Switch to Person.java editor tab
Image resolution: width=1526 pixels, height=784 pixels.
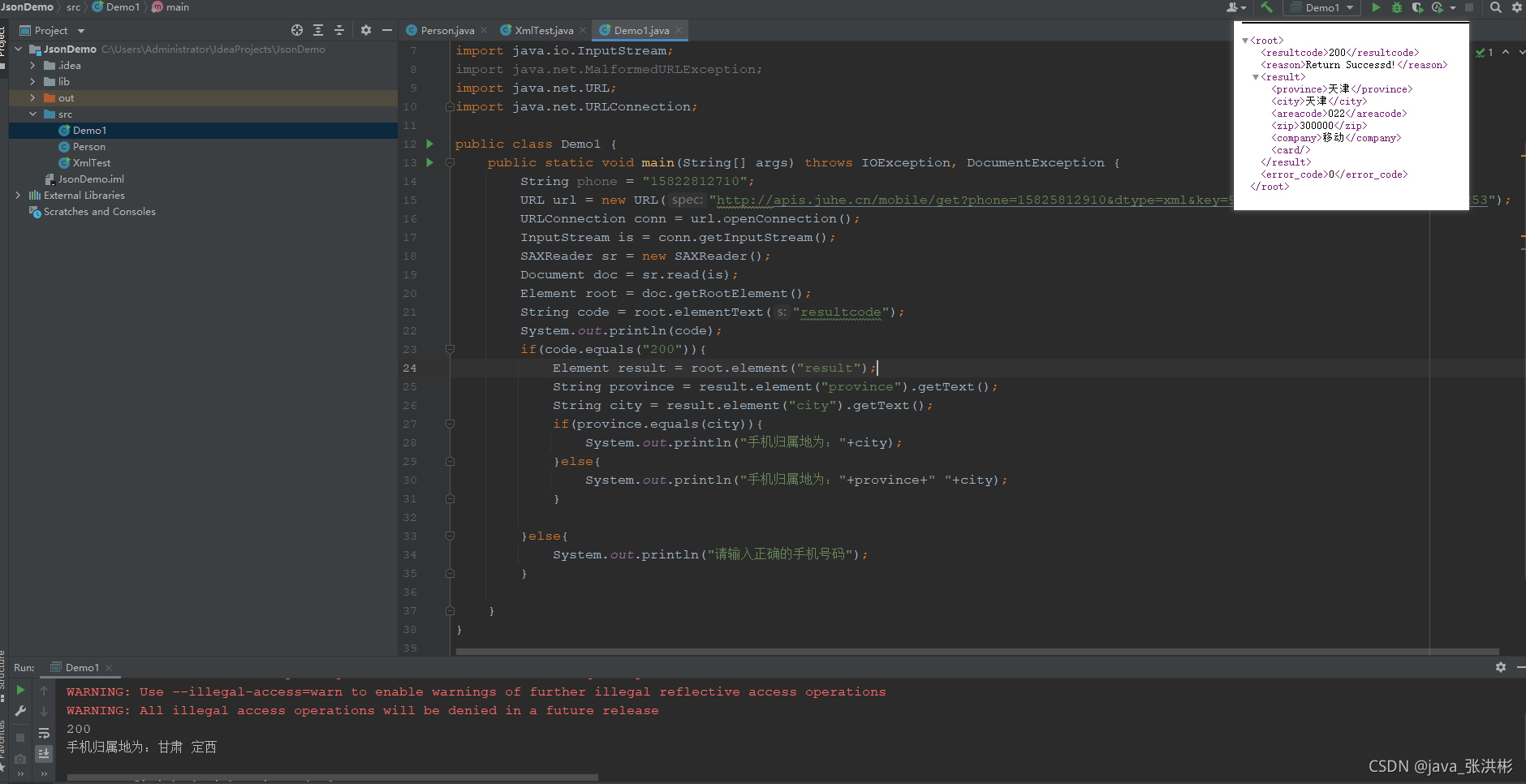coord(447,30)
